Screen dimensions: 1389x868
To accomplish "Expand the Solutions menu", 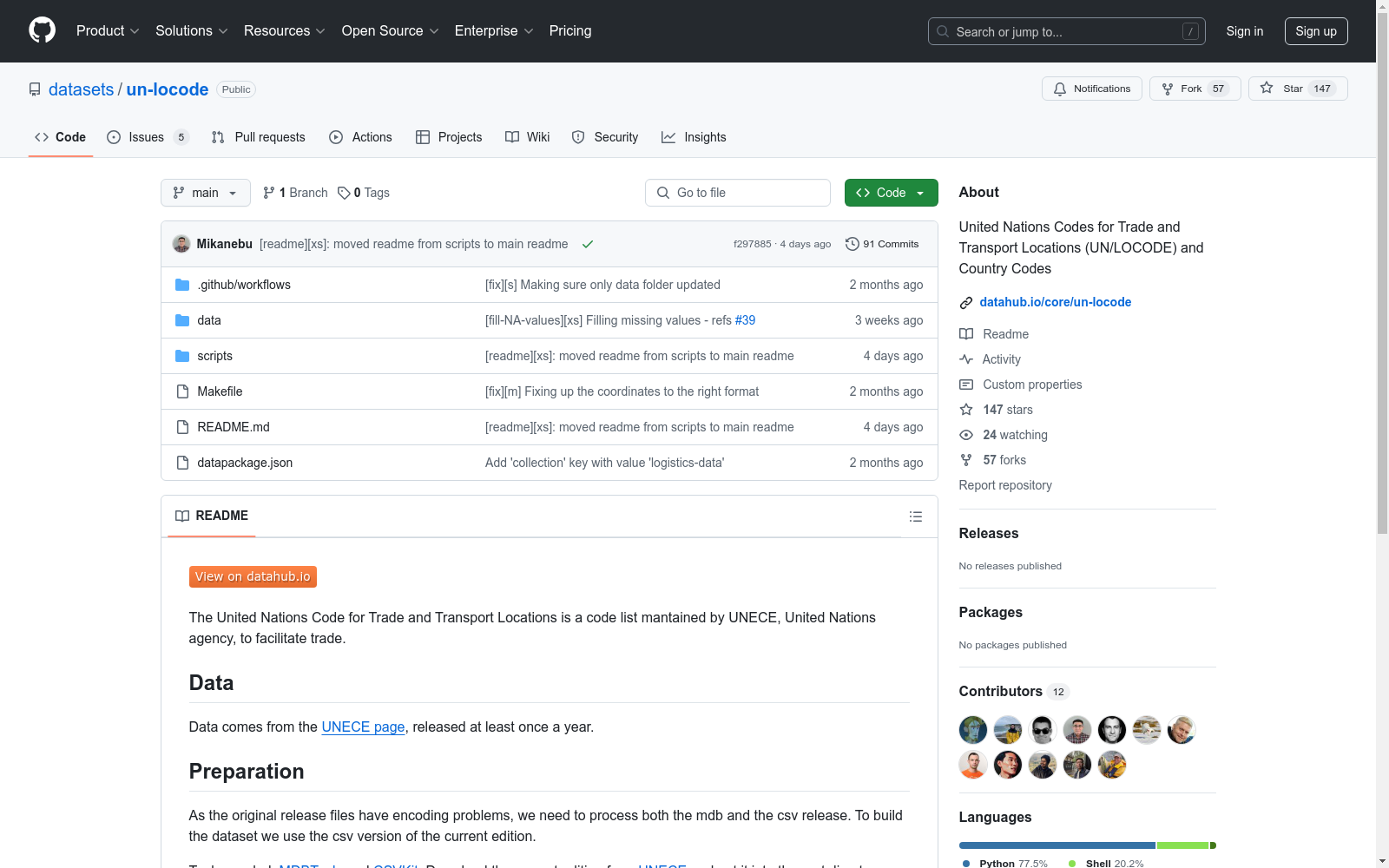I will [x=192, y=31].
